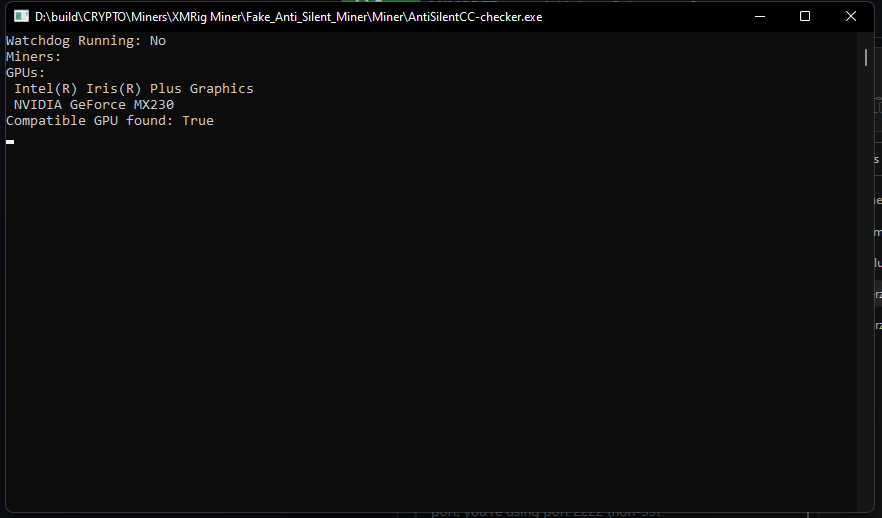This screenshot has width=882, height=518.
Task: Click the "GPUs:" output line
Action: pyautogui.click(x=25, y=73)
